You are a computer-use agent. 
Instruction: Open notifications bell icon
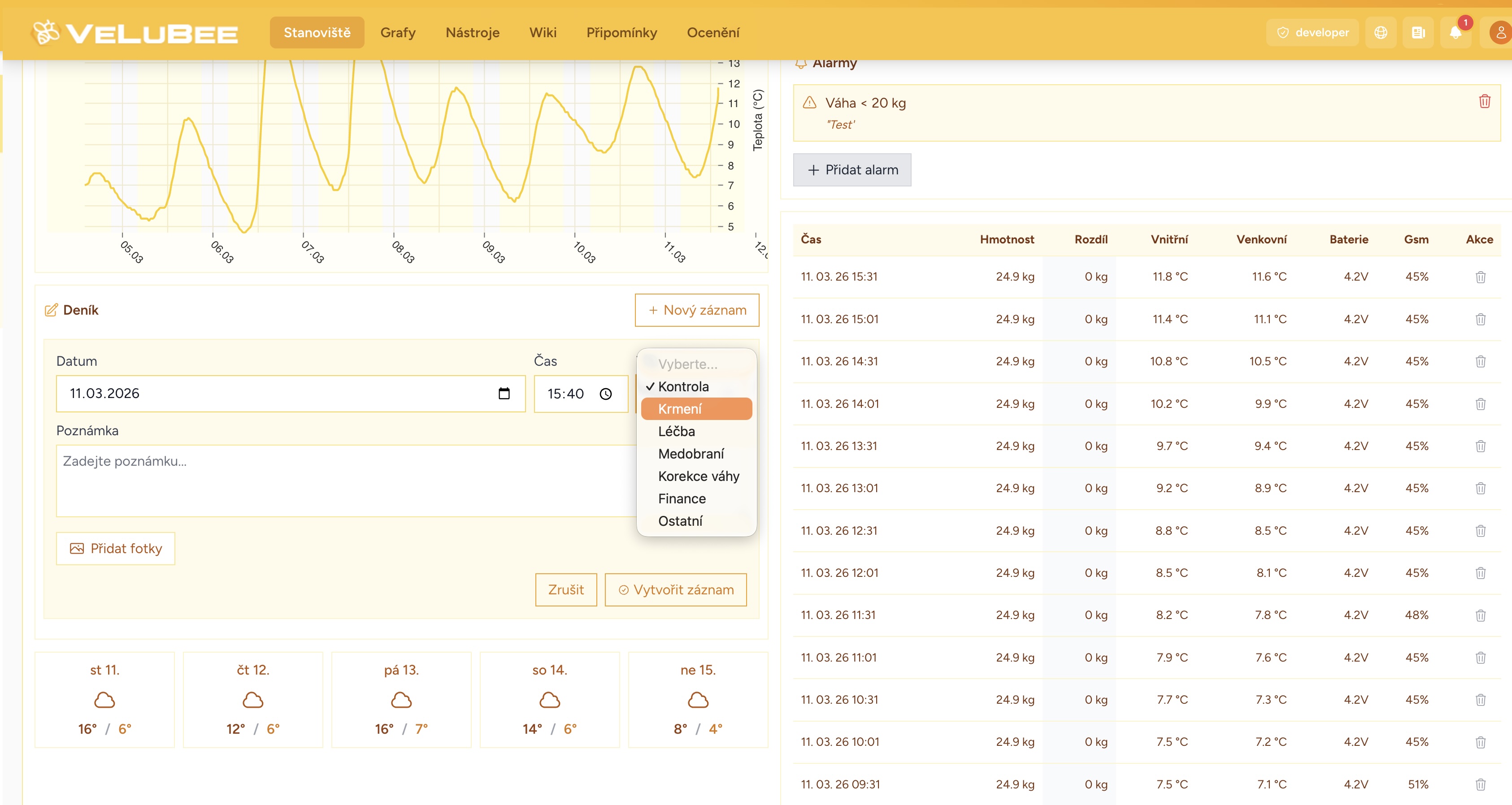click(1455, 33)
